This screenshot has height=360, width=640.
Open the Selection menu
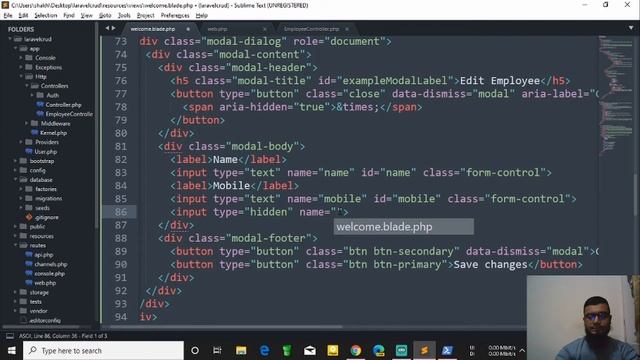coord(46,16)
